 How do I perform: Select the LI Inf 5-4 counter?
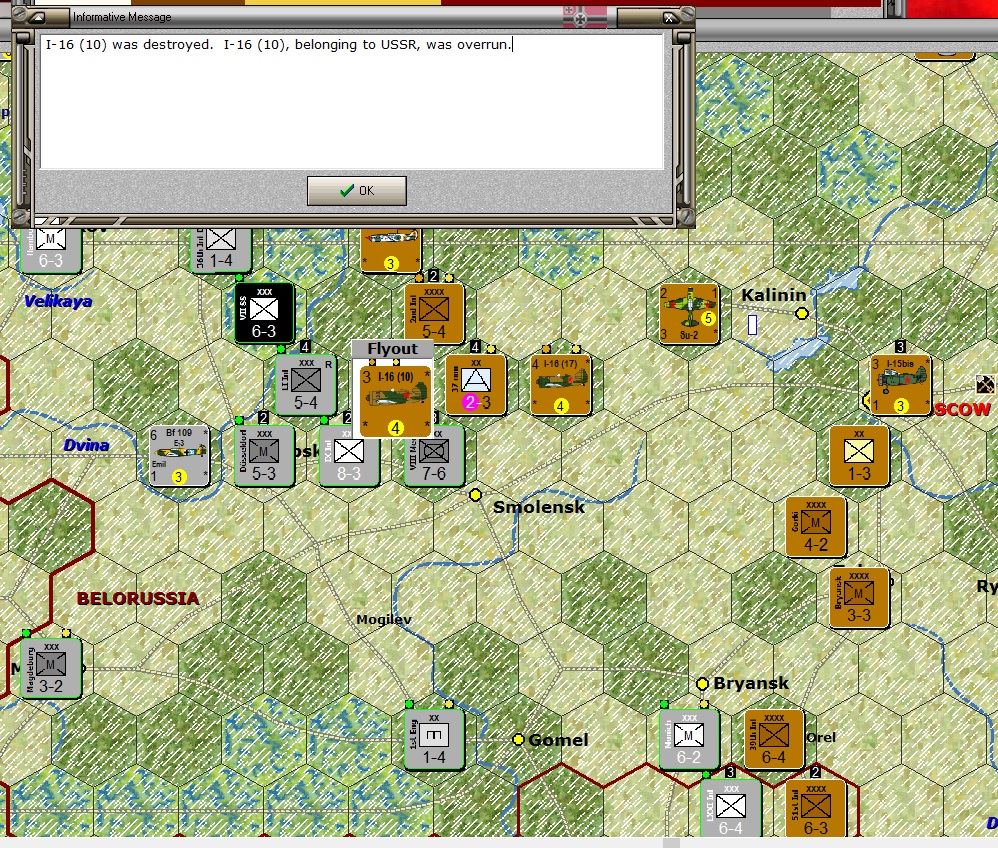pos(306,385)
